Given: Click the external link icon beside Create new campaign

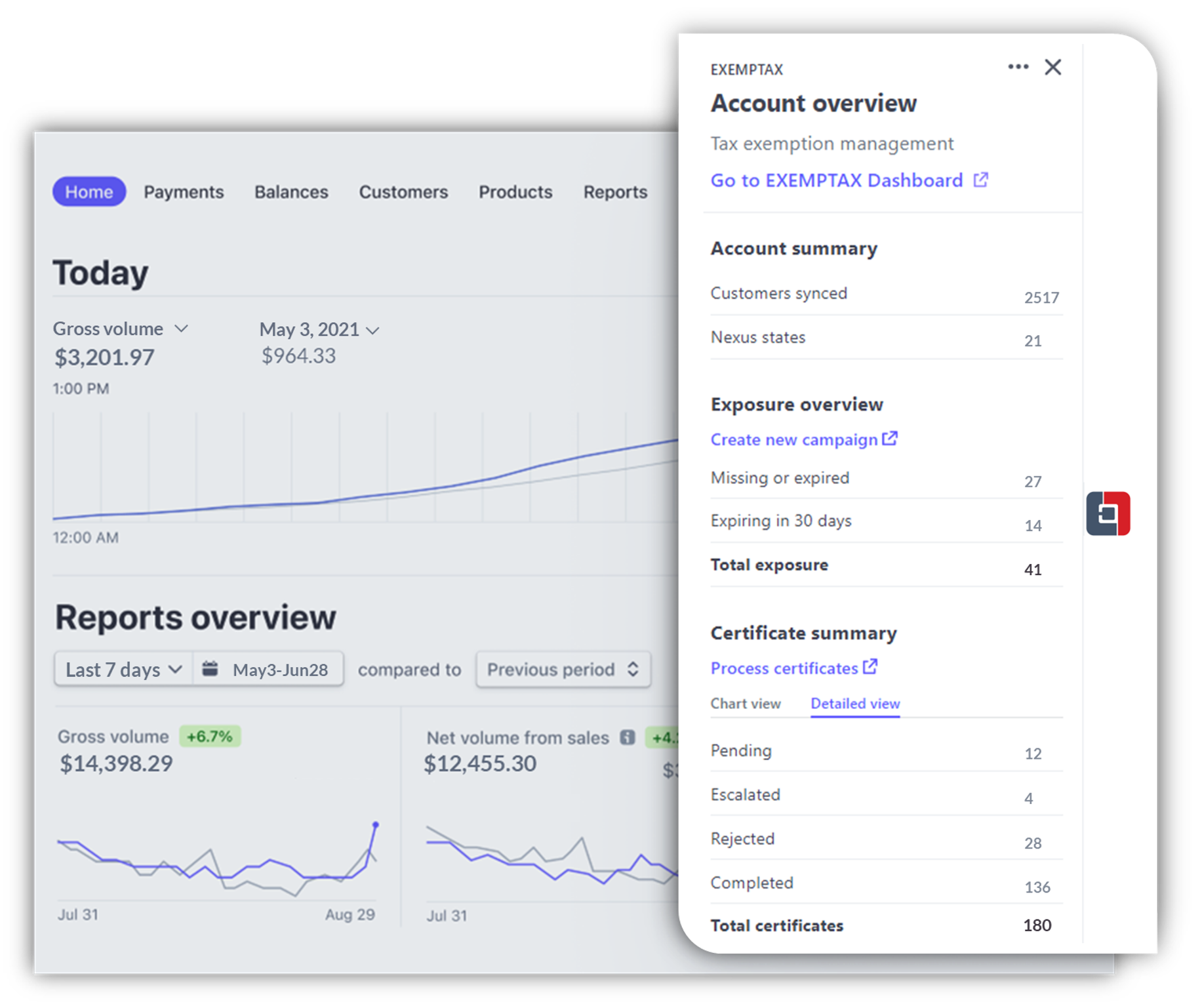Looking at the screenshot, I should (x=890, y=438).
